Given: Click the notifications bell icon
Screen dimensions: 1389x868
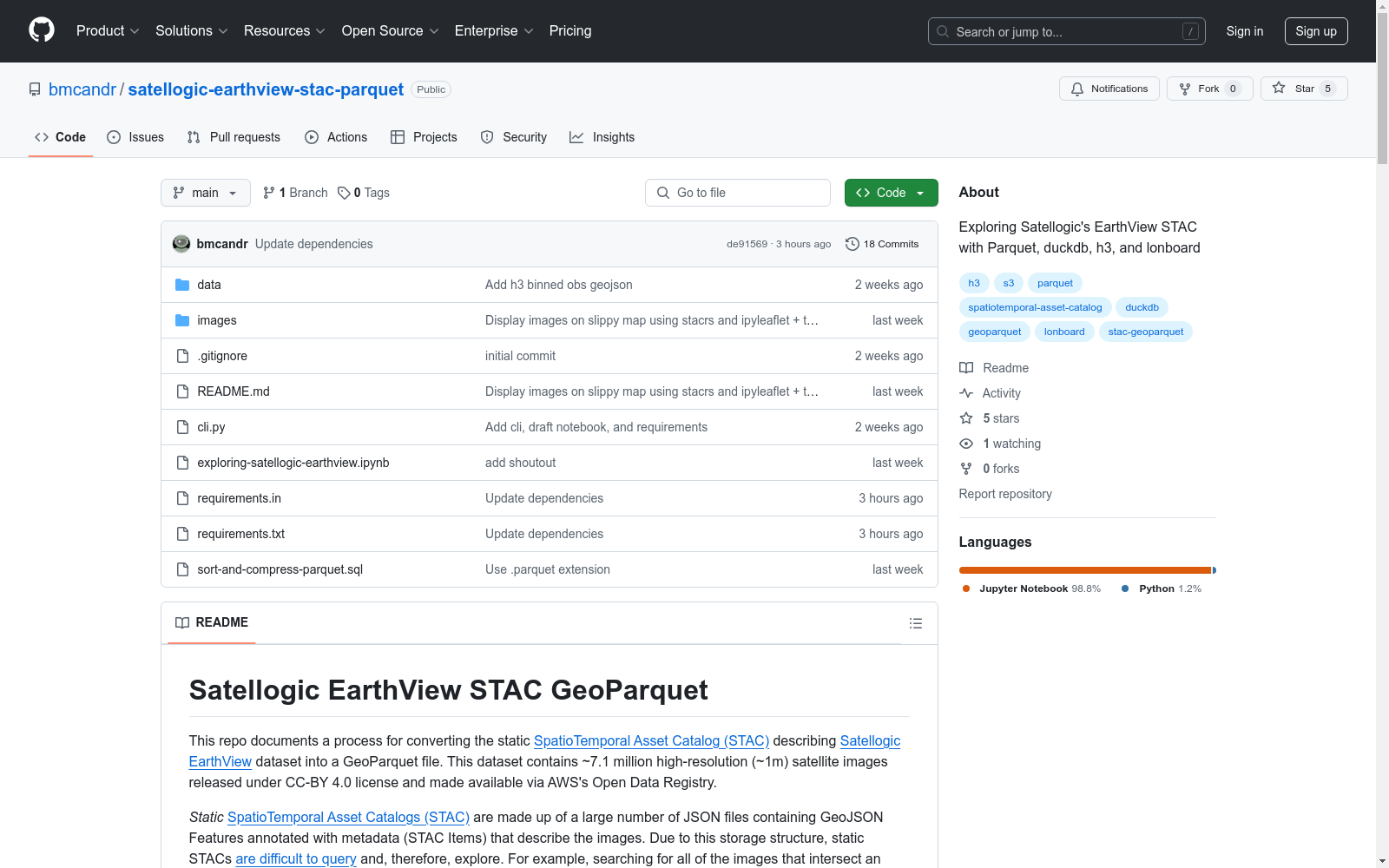Looking at the screenshot, I should [x=1077, y=89].
